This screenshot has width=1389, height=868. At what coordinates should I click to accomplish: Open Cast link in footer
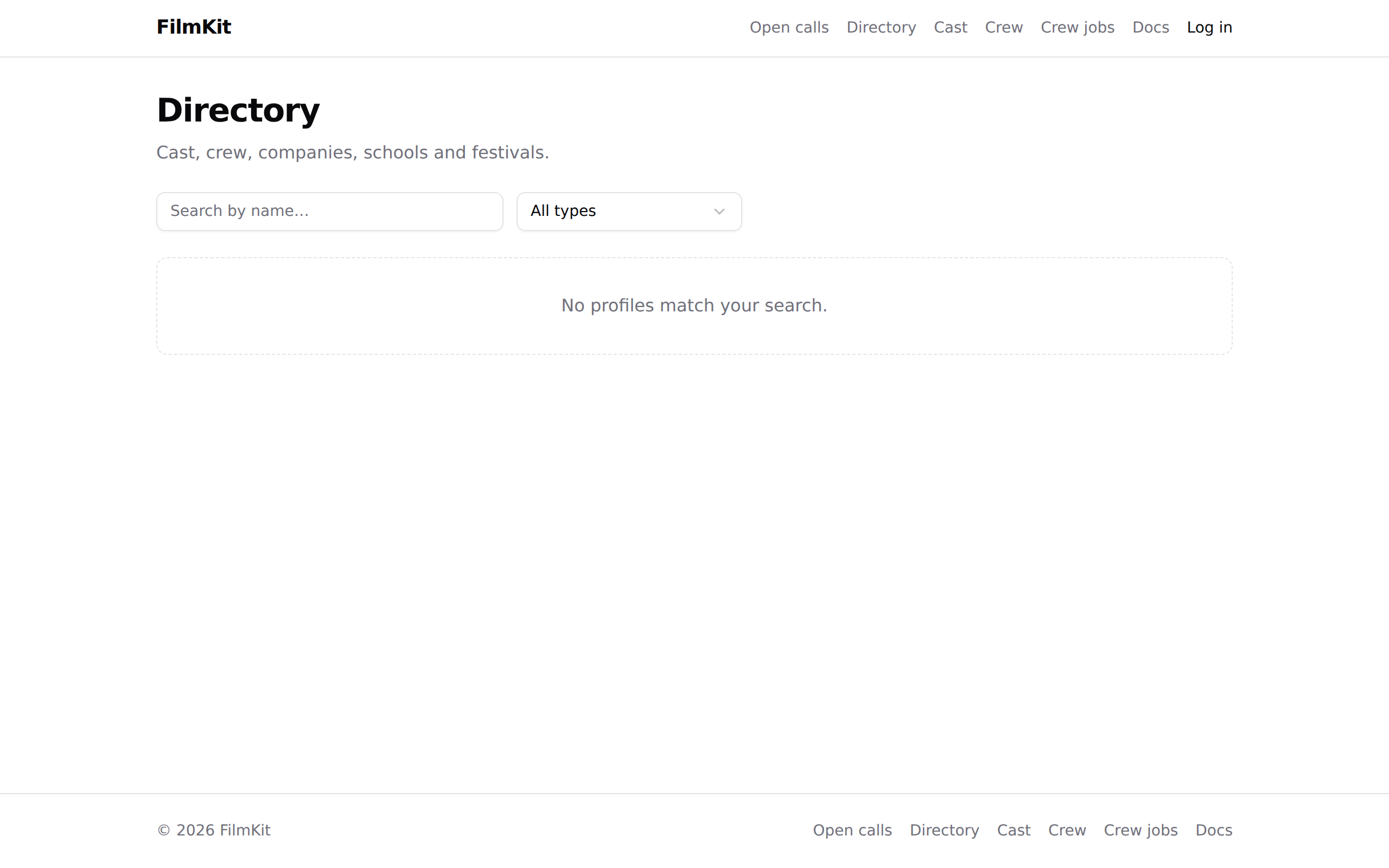[x=1014, y=830]
